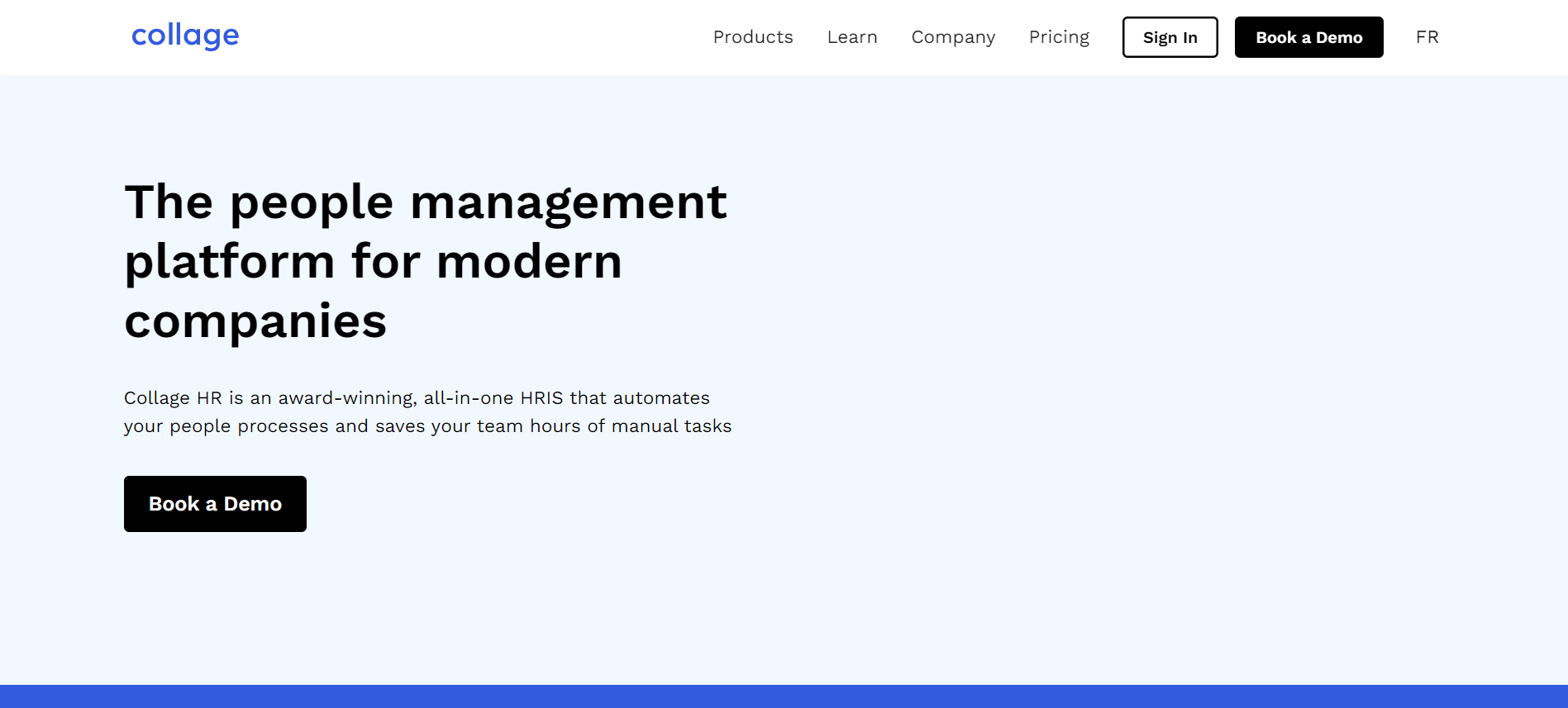The image size is (1568, 708).
Task: Switch the site language to FR
Action: coord(1427,37)
